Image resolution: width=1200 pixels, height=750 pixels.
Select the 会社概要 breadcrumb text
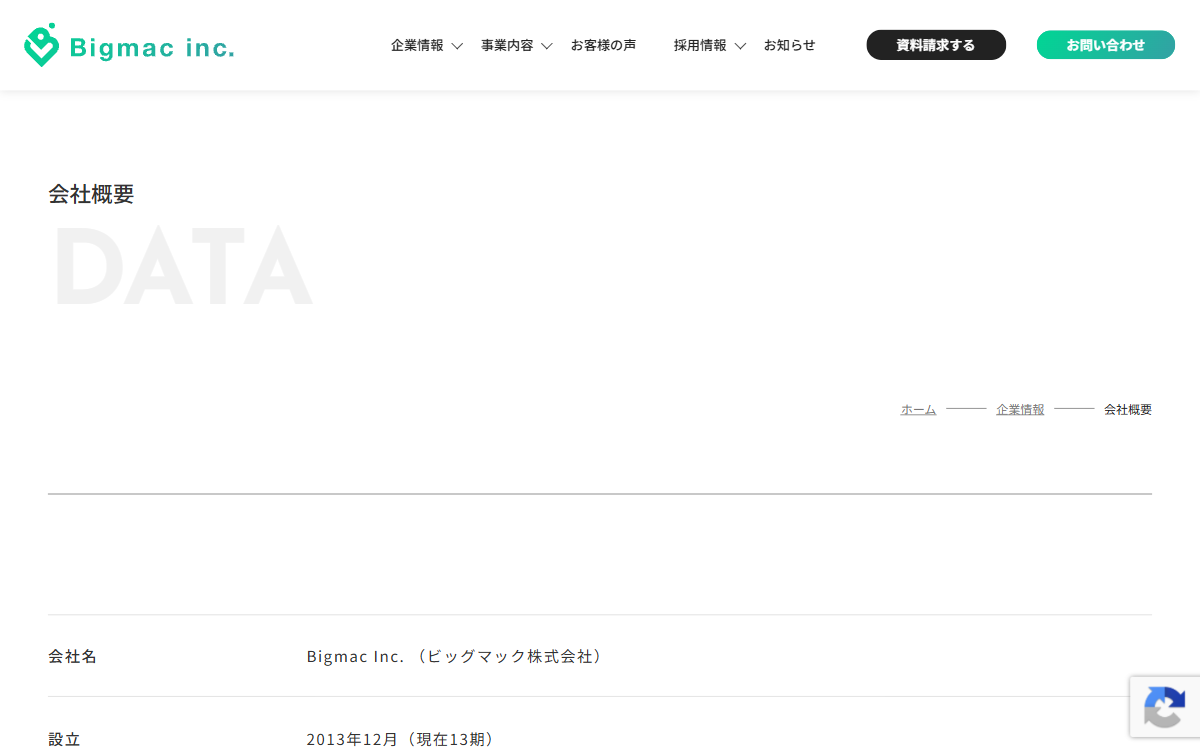[1128, 409]
